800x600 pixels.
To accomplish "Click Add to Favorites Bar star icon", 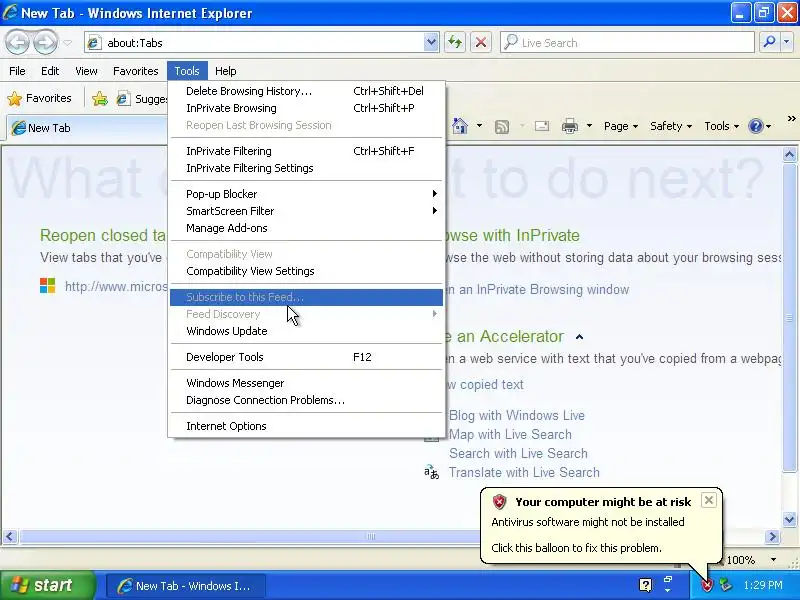I will pyautogui.click(x=100, y=98).
